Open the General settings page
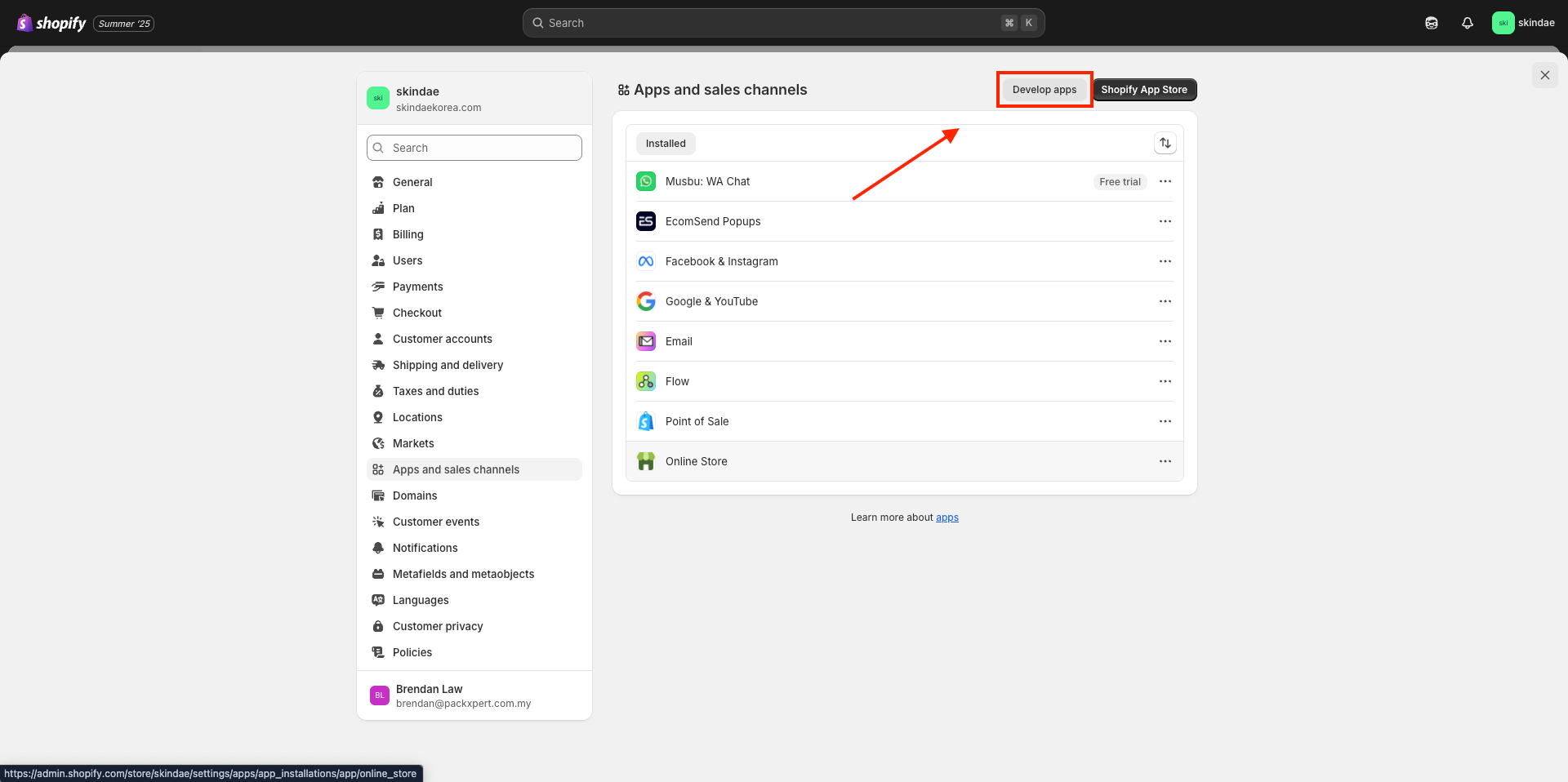Viewport: 1568px width, 782px height. tap(474, 182)
